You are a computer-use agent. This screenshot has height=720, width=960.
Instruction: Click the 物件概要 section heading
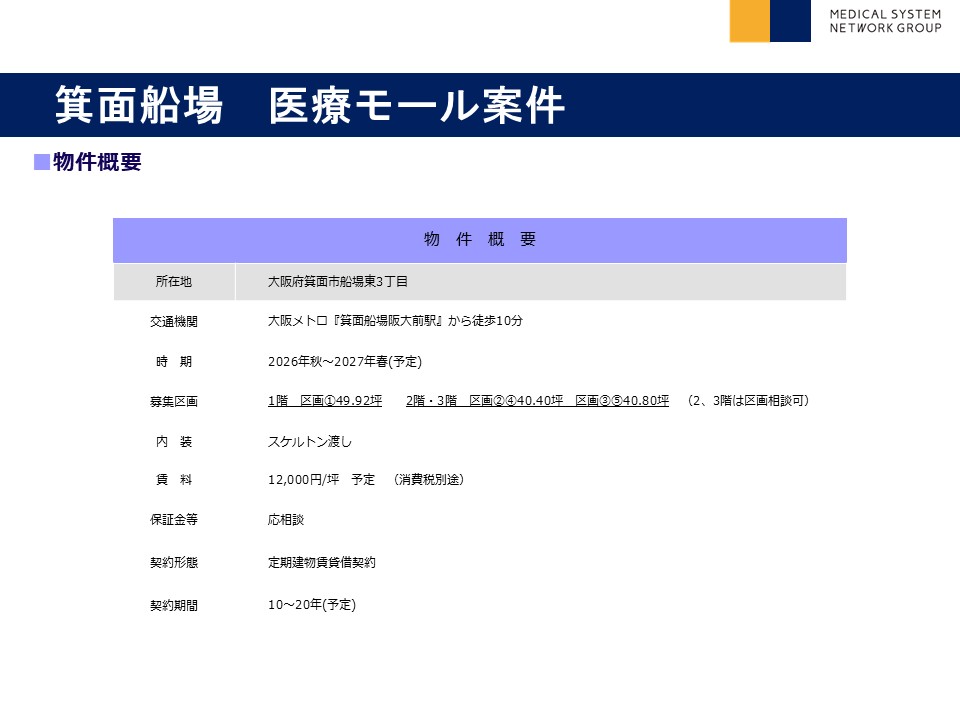97,162
